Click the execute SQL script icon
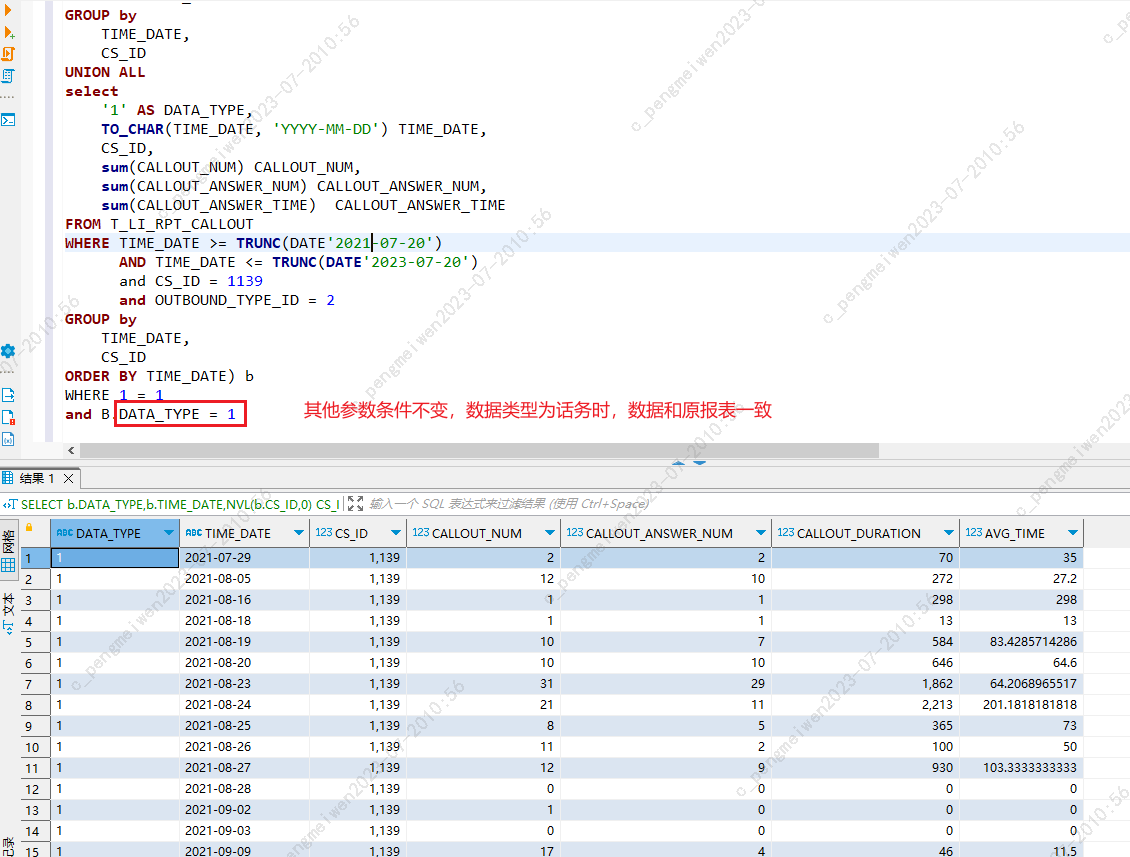The width and height of the screenshot is (1130, 857). pyautogui.click(x=9, y=54)
